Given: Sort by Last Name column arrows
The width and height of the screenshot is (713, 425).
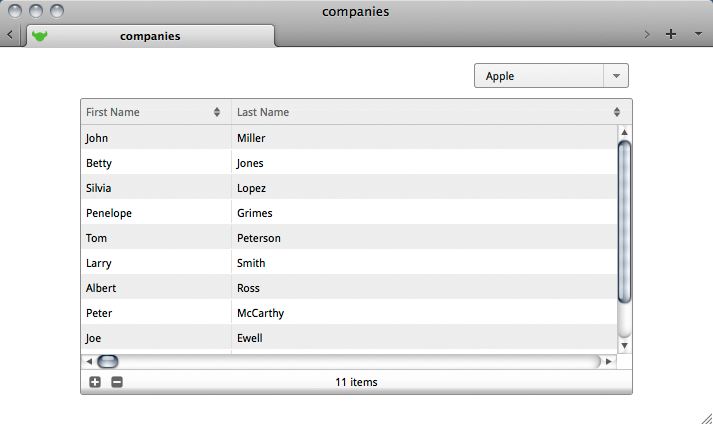Looking at the screenshot, I should [617, 112].
